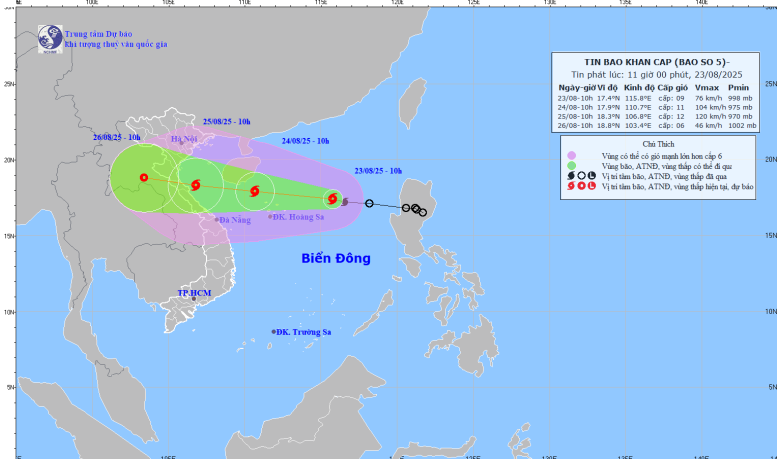This screenshot has width=780, height=459.
Task: Select the red storm symbol for 24/08/25
Action: [254, 191]
